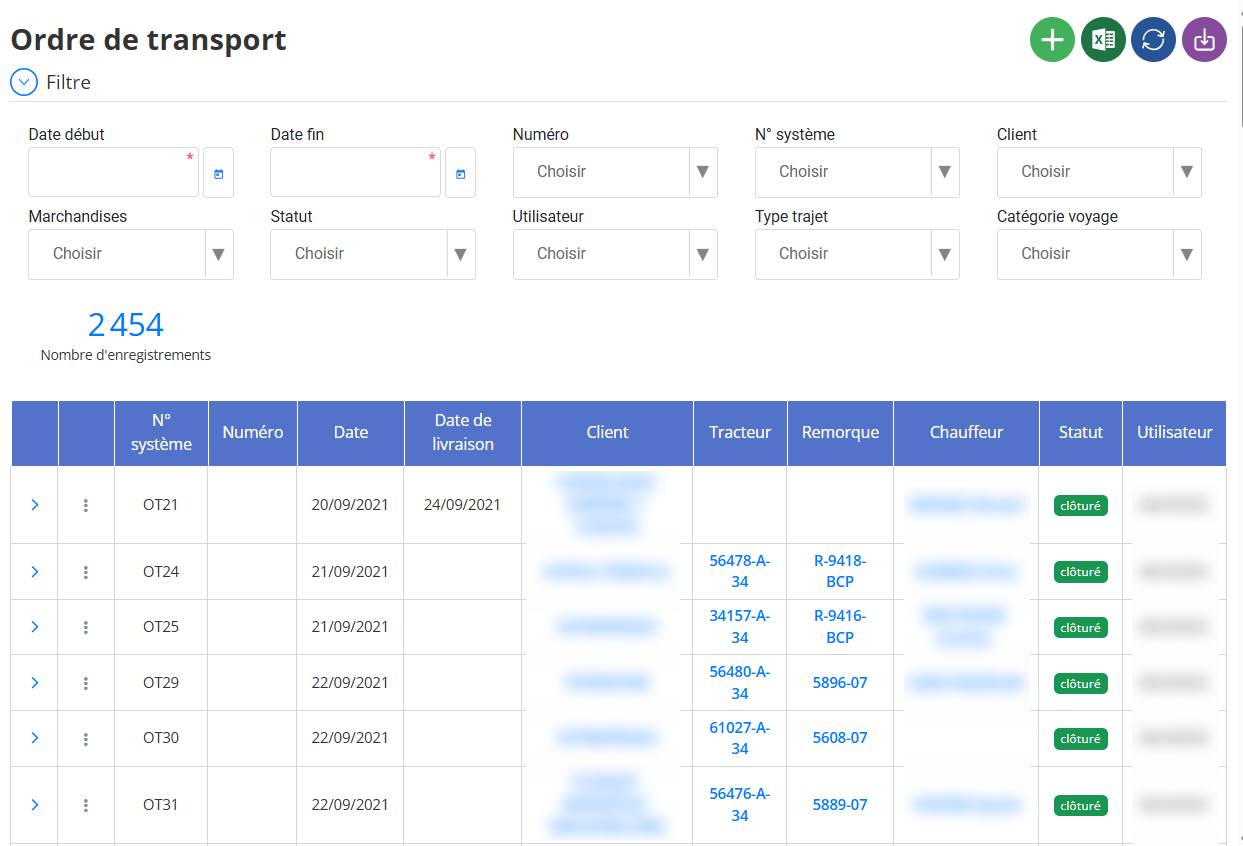This screenshot has height=846, width=1243.
Task: Click the Date fin input field
Action: [x=356, y=172]
